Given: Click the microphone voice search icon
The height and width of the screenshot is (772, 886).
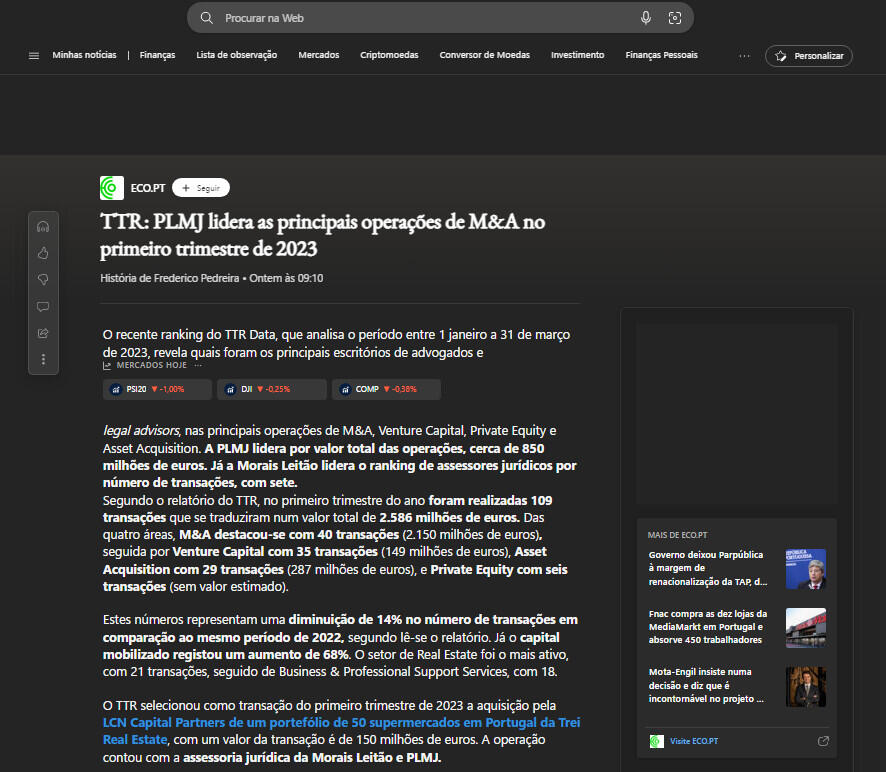Looking at the screenshot, I should click(646, 18).
